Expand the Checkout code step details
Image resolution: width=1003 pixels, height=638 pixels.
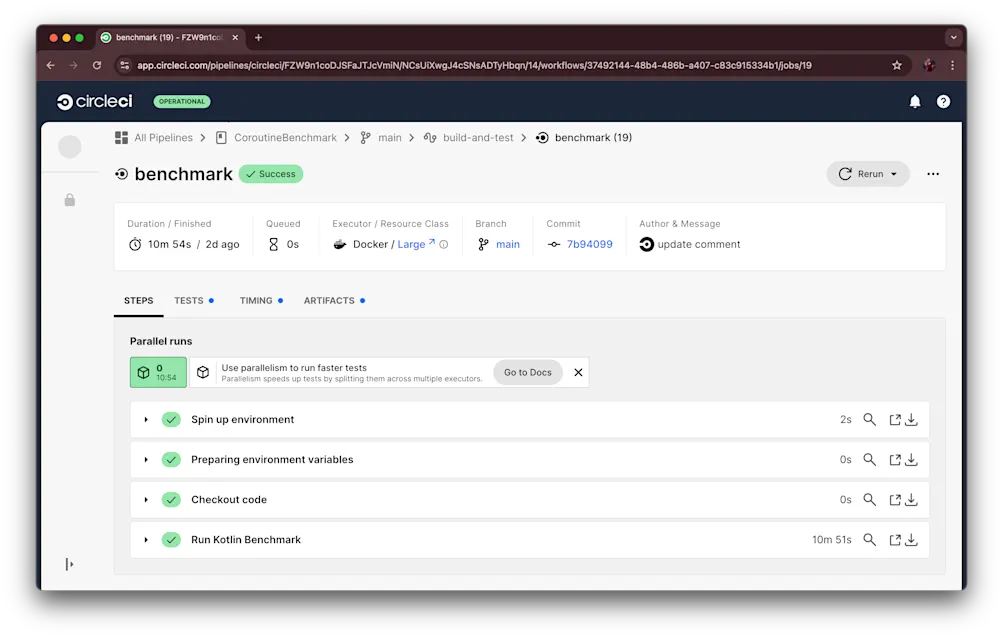click(x=146, y=499)
